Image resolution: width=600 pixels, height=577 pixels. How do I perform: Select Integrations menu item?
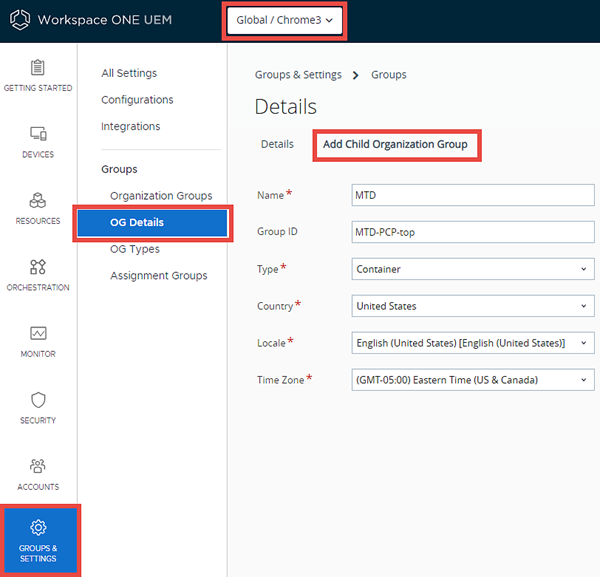[130, 126]
